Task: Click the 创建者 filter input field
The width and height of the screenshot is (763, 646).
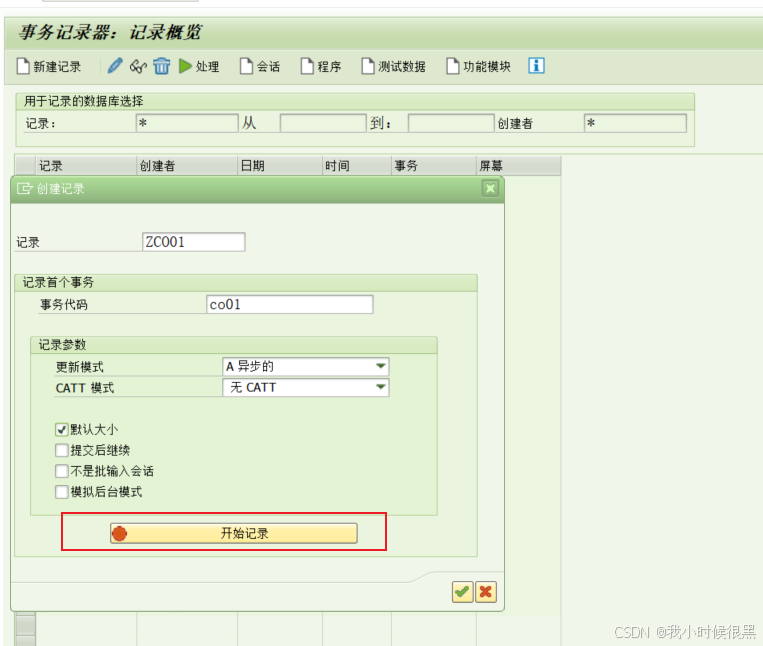Action: pyautogui.click(x=636, y=123)
